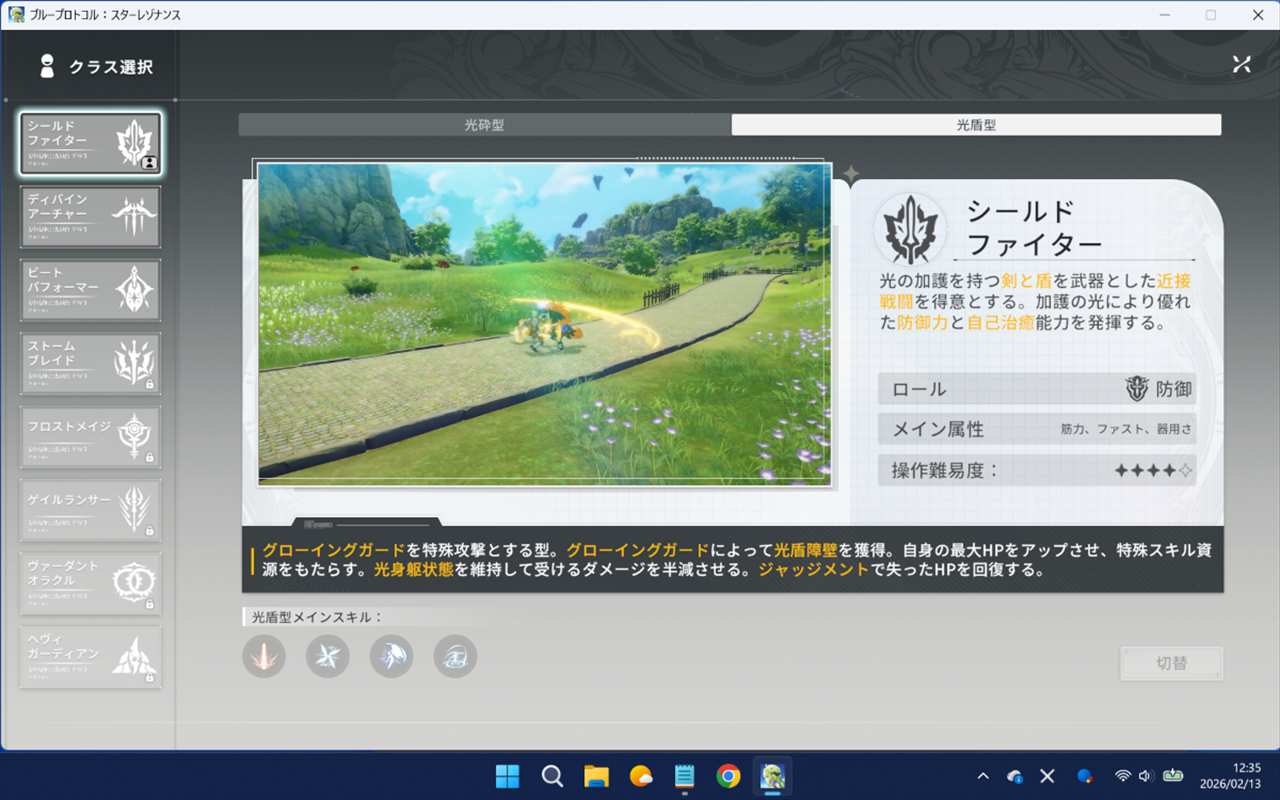Viewport: 1280px width, 800px height.
Task: Click the class preview video thumbnail
Action: pyautogui.click(x=544, y=324)
